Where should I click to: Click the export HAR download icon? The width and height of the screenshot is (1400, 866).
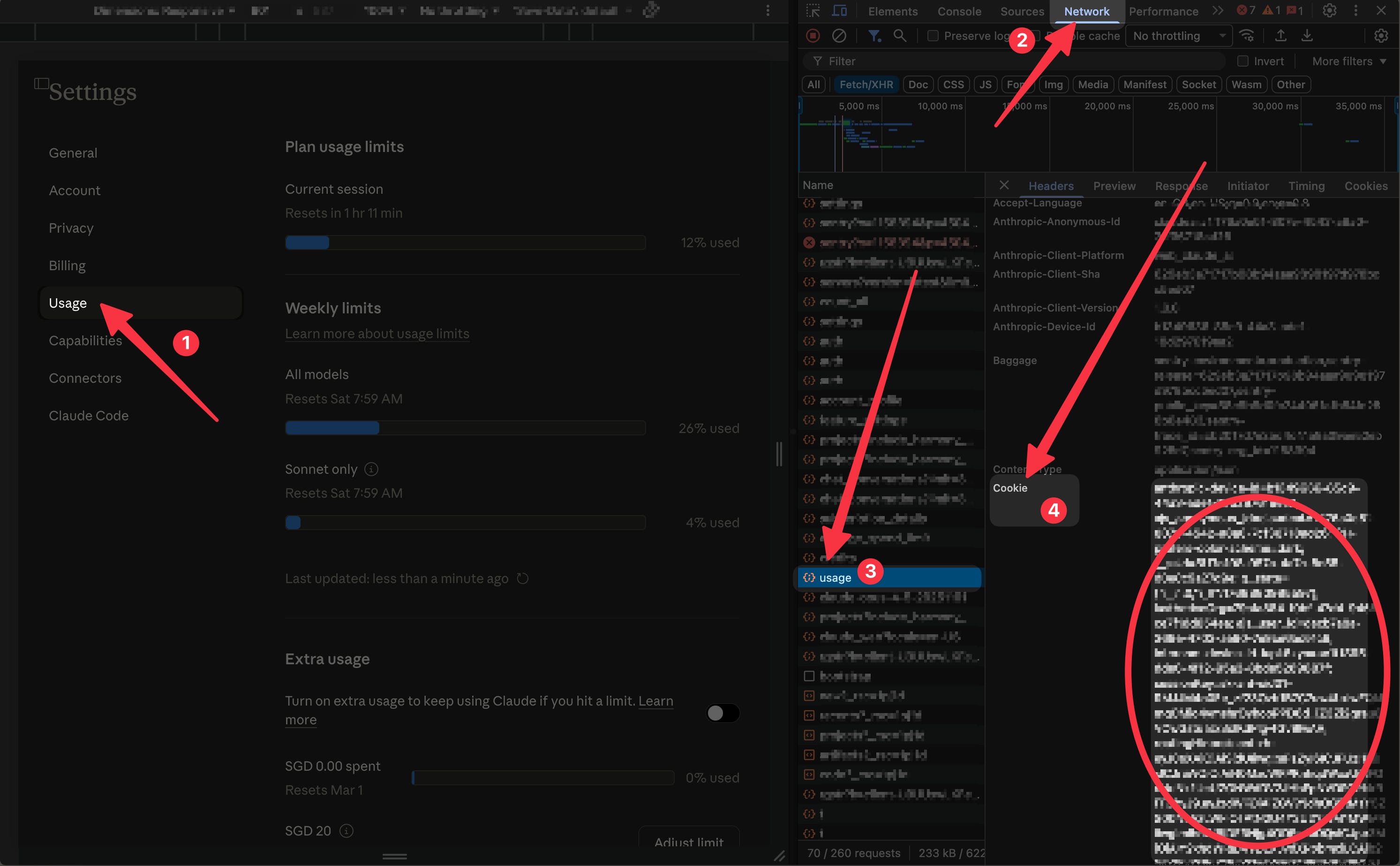[x=1307, y=36]
